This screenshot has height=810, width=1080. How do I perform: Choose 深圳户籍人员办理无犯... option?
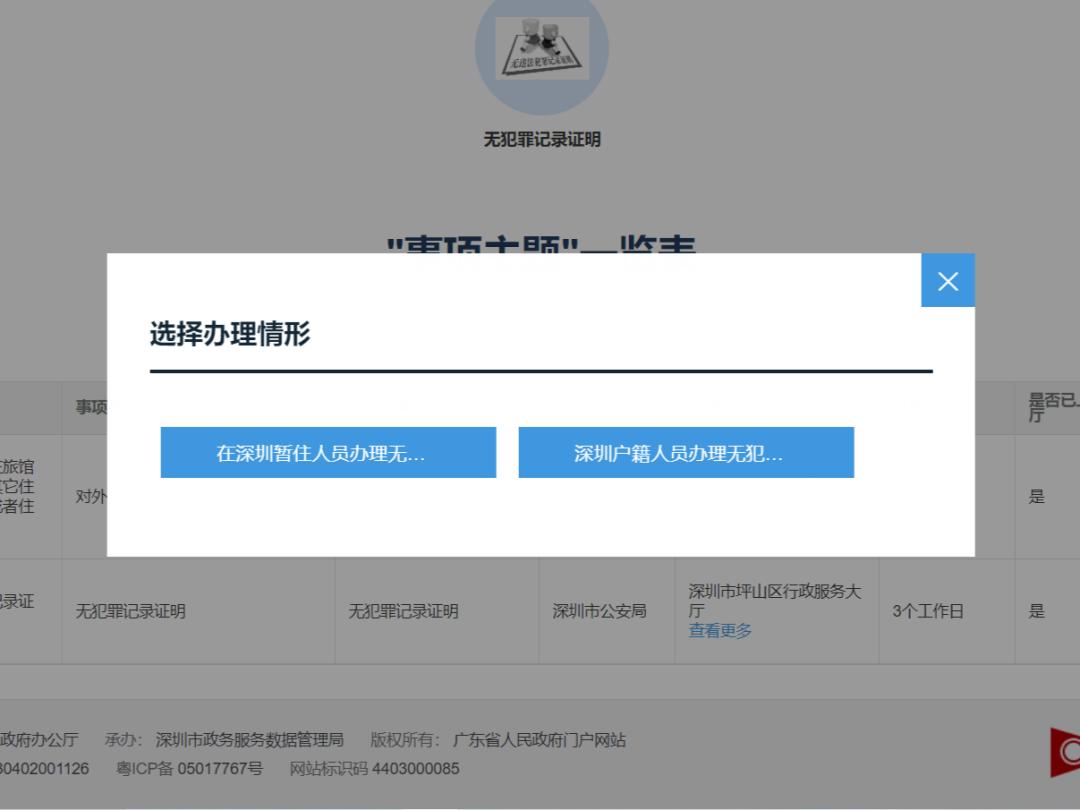tap(686, 453)
